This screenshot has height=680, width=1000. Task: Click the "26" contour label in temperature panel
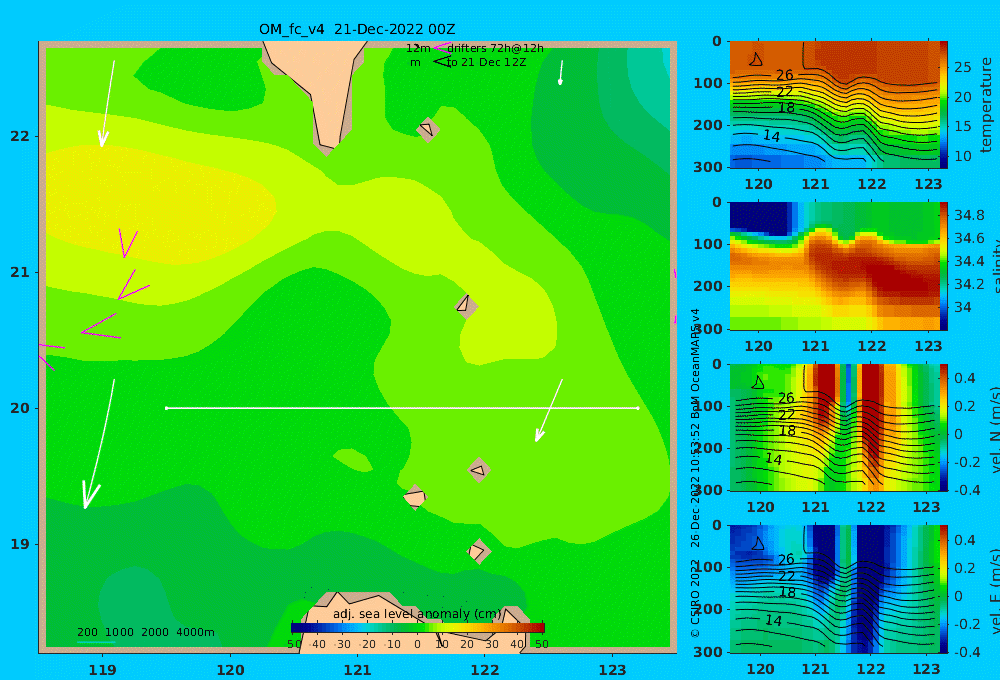coord(784,75)
